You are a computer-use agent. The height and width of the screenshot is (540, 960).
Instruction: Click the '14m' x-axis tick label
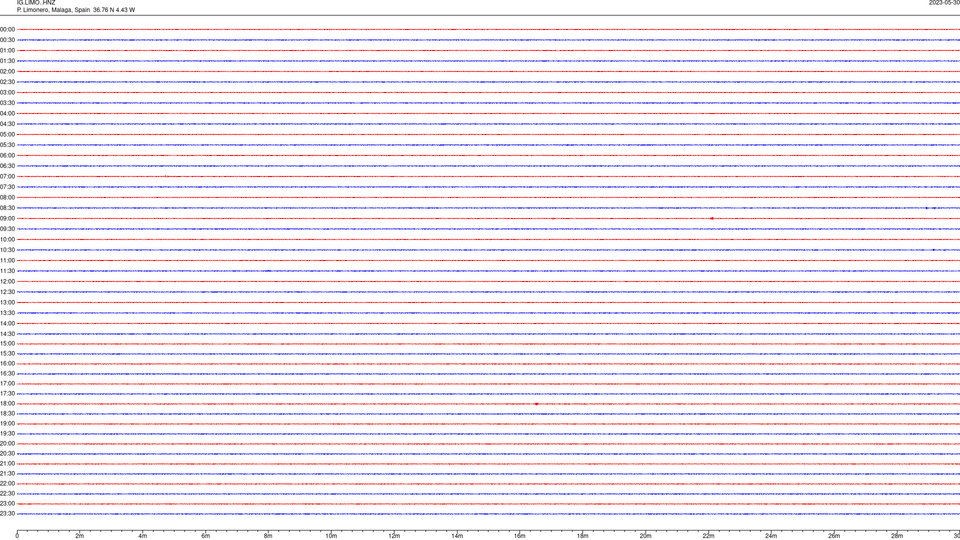pos(457,536)
